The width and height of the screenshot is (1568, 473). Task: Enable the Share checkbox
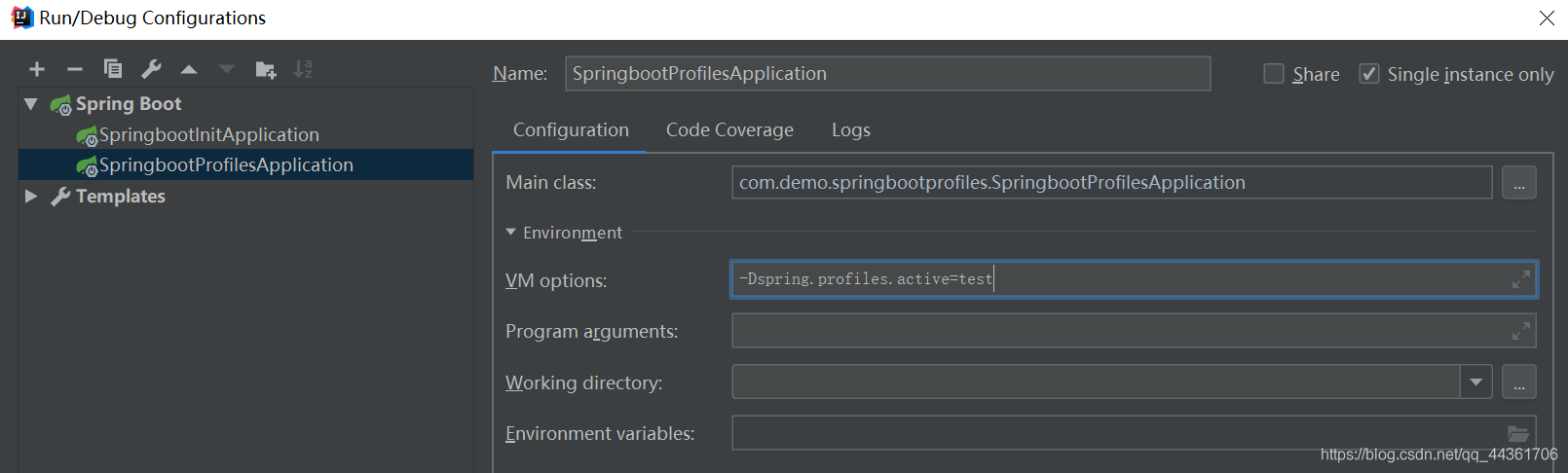1274,74
